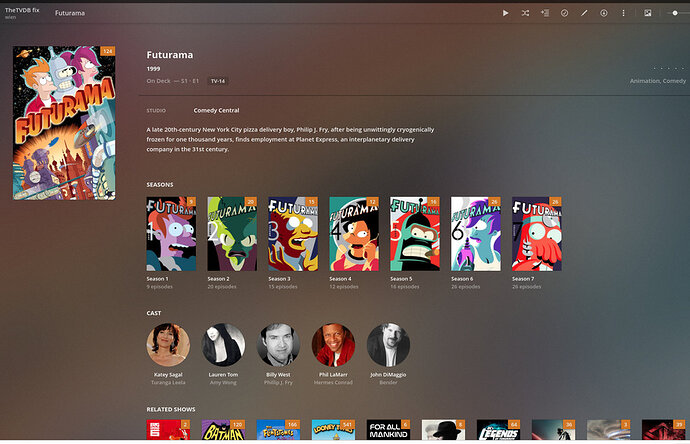The width and height of the screenshot is (690, 444).
Task: Open the Season 4 poster
Action: tap(354, 234)
